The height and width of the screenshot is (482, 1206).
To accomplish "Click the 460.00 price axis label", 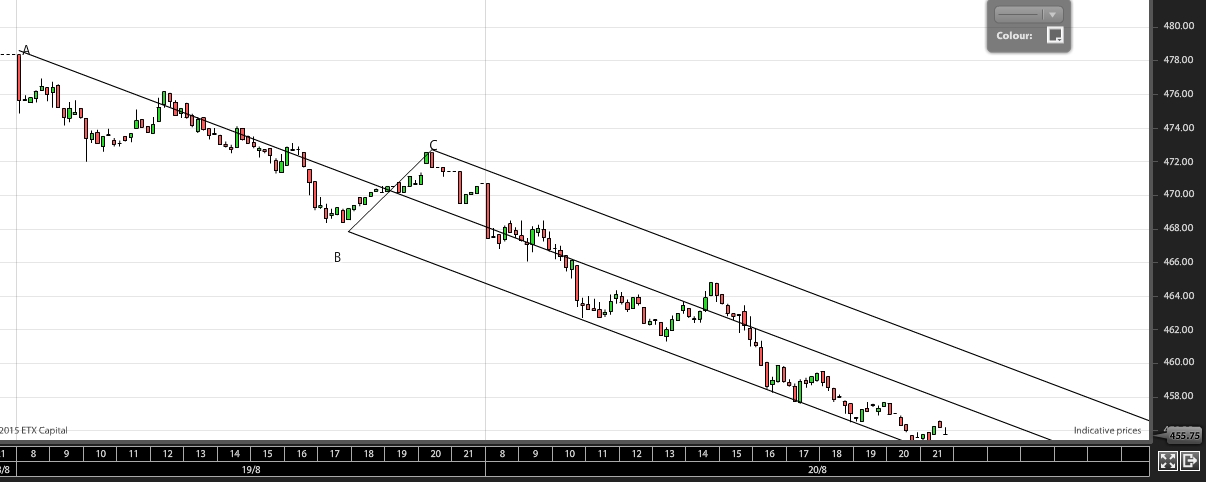I will point(1179,362).
